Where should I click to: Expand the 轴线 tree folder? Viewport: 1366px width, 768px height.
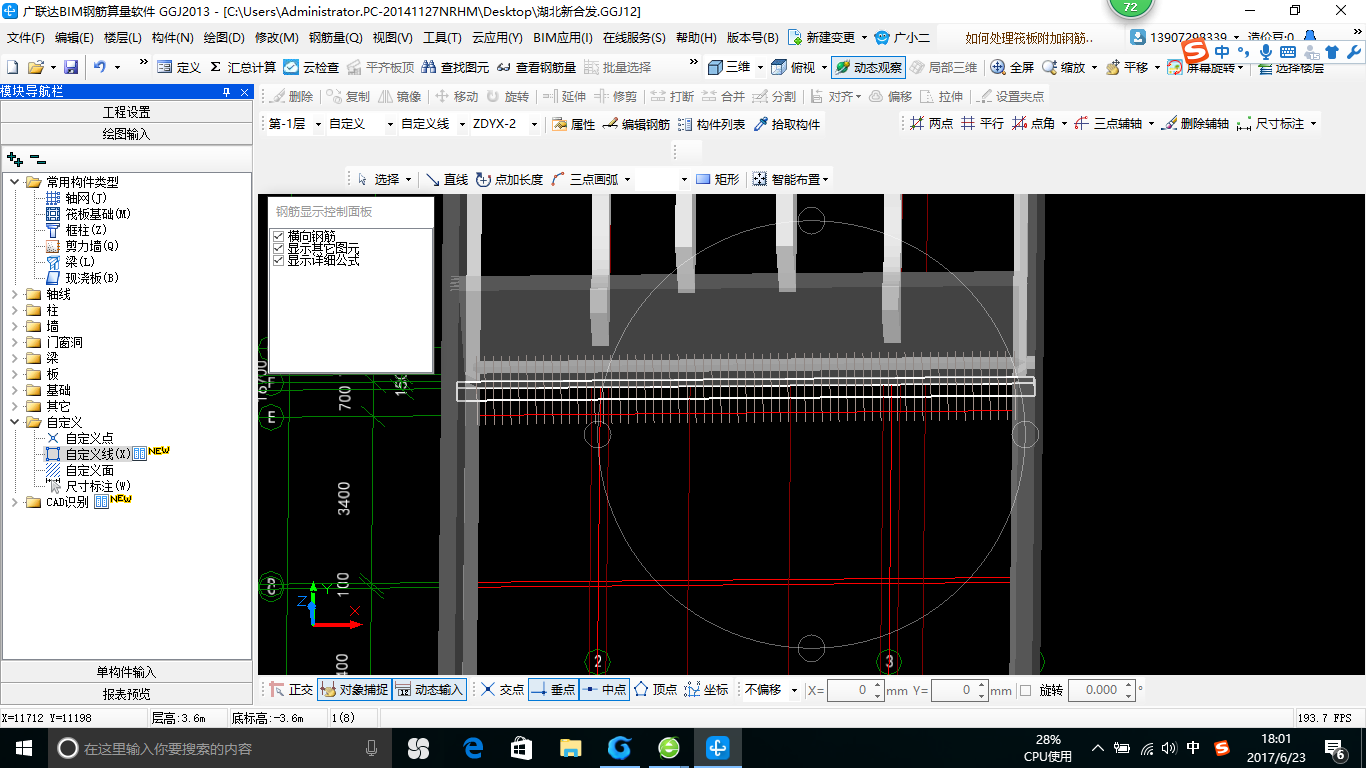(x=15, y=294)
